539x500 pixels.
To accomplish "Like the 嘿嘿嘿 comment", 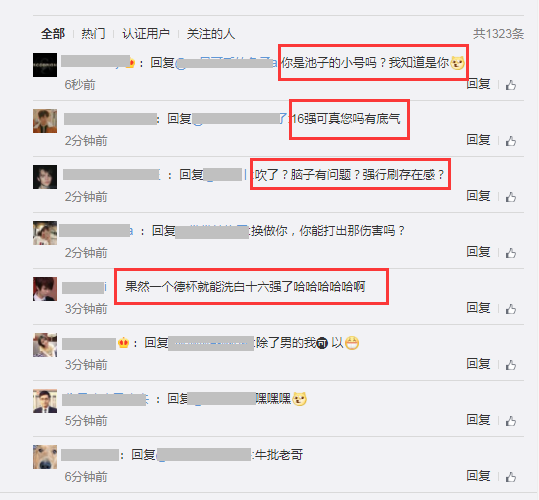I will [x=511, y=421].
